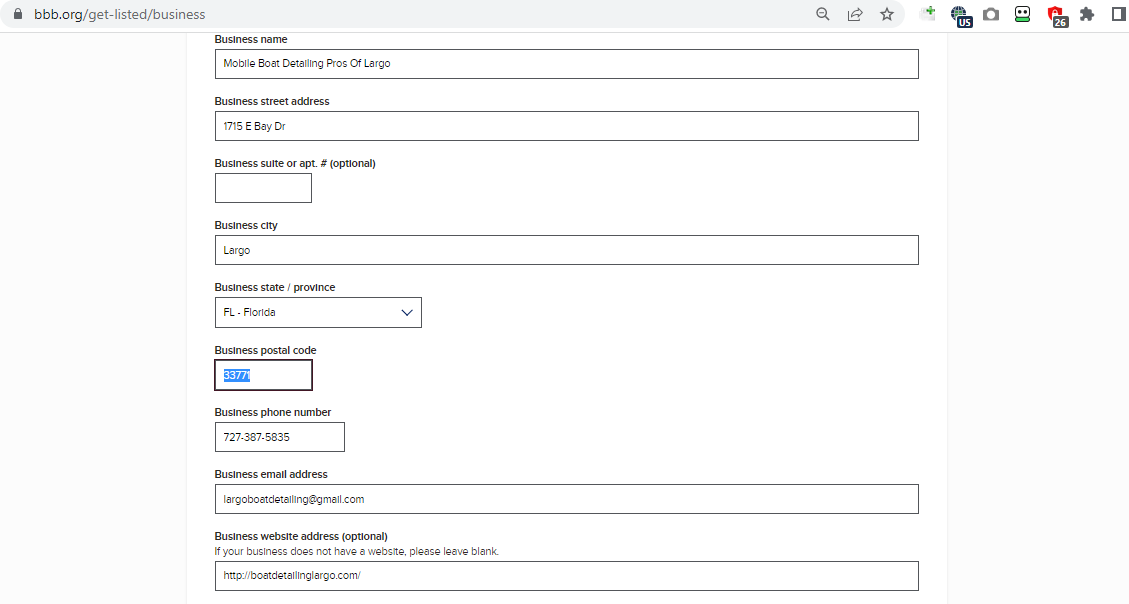Click the Business website address field
Image resolution: width=1129 pixels, height=604 pixels.
tap(567, 576)
